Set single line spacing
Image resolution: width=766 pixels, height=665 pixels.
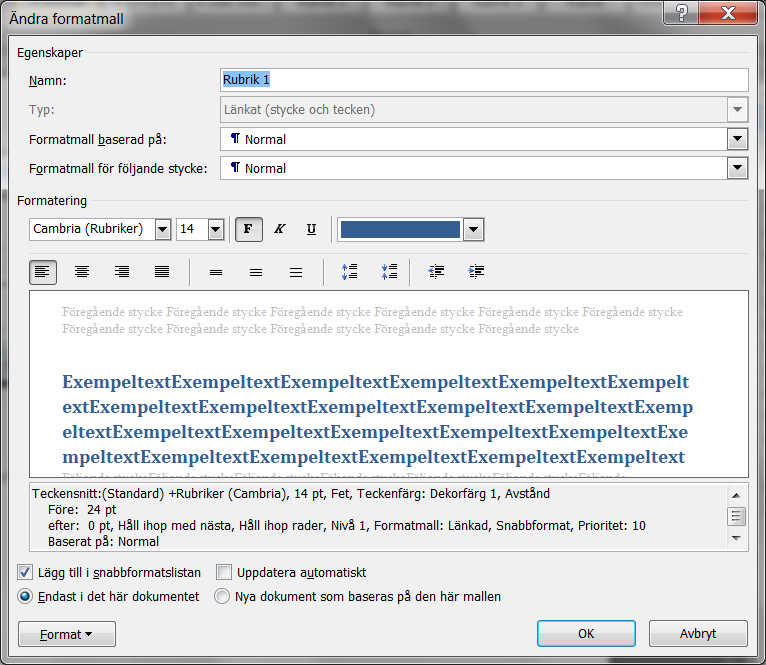(x=216, y=272)
